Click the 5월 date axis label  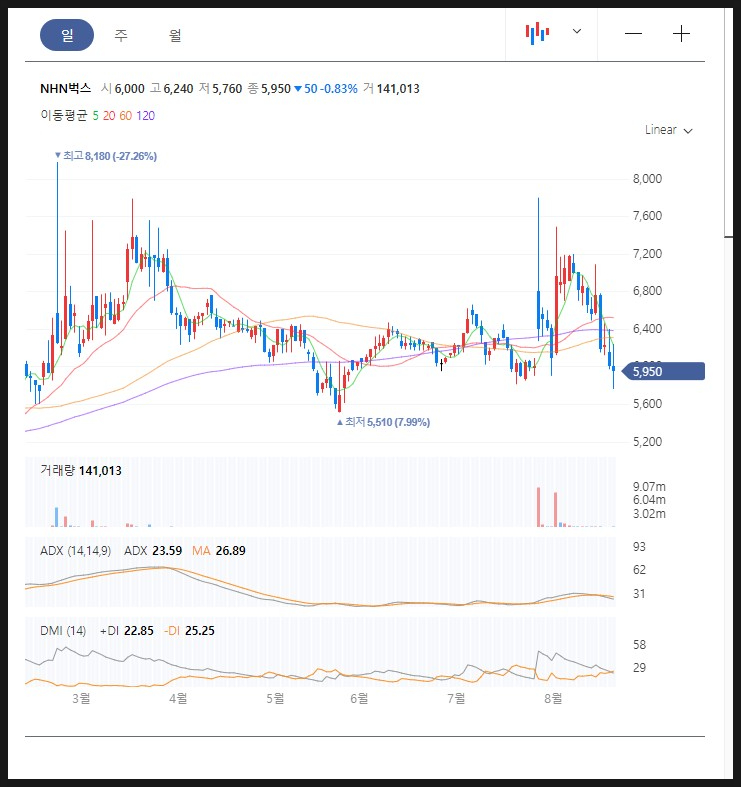(x=275, y=698)
